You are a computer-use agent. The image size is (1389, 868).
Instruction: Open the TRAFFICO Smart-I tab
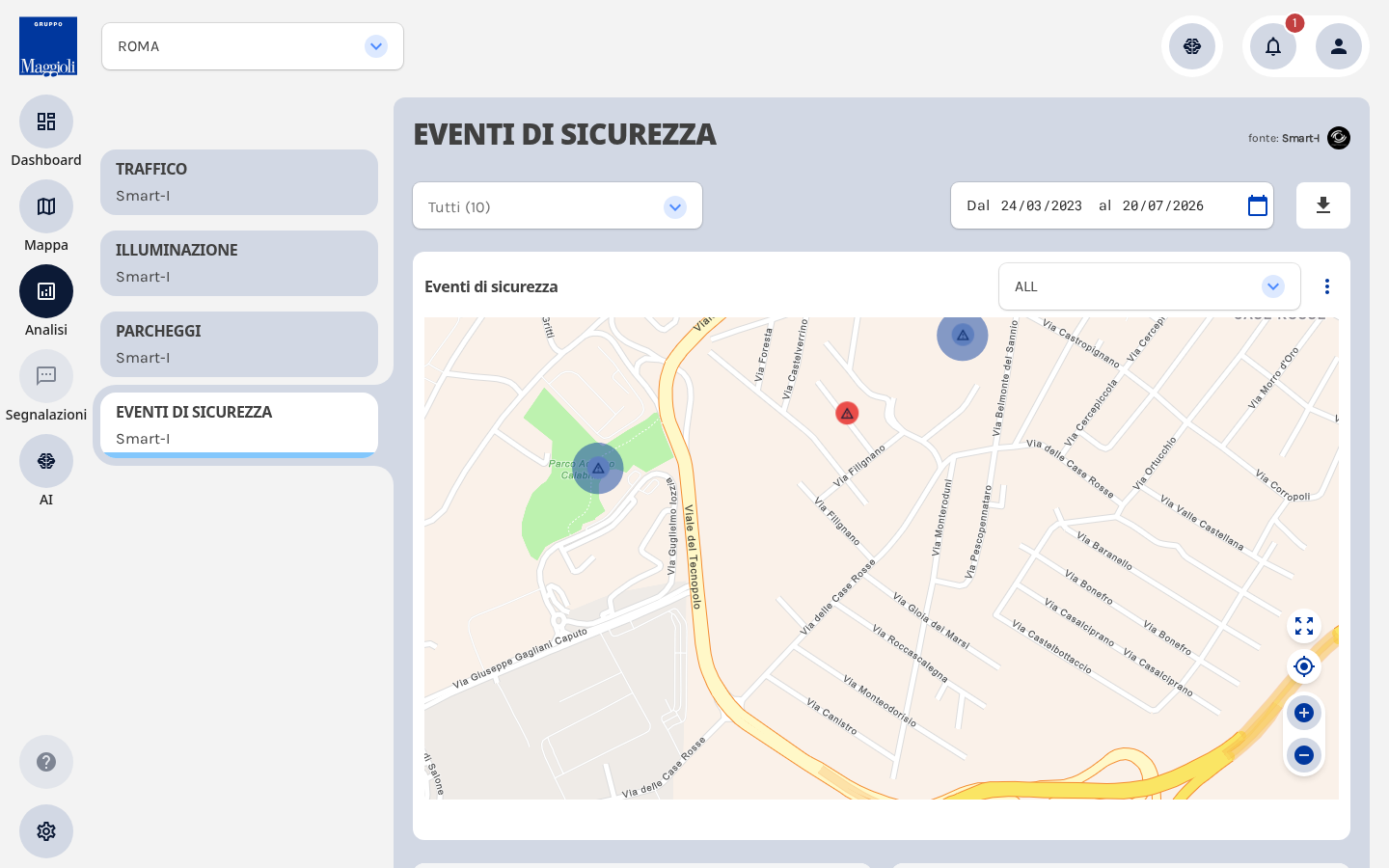pos(239,182)
